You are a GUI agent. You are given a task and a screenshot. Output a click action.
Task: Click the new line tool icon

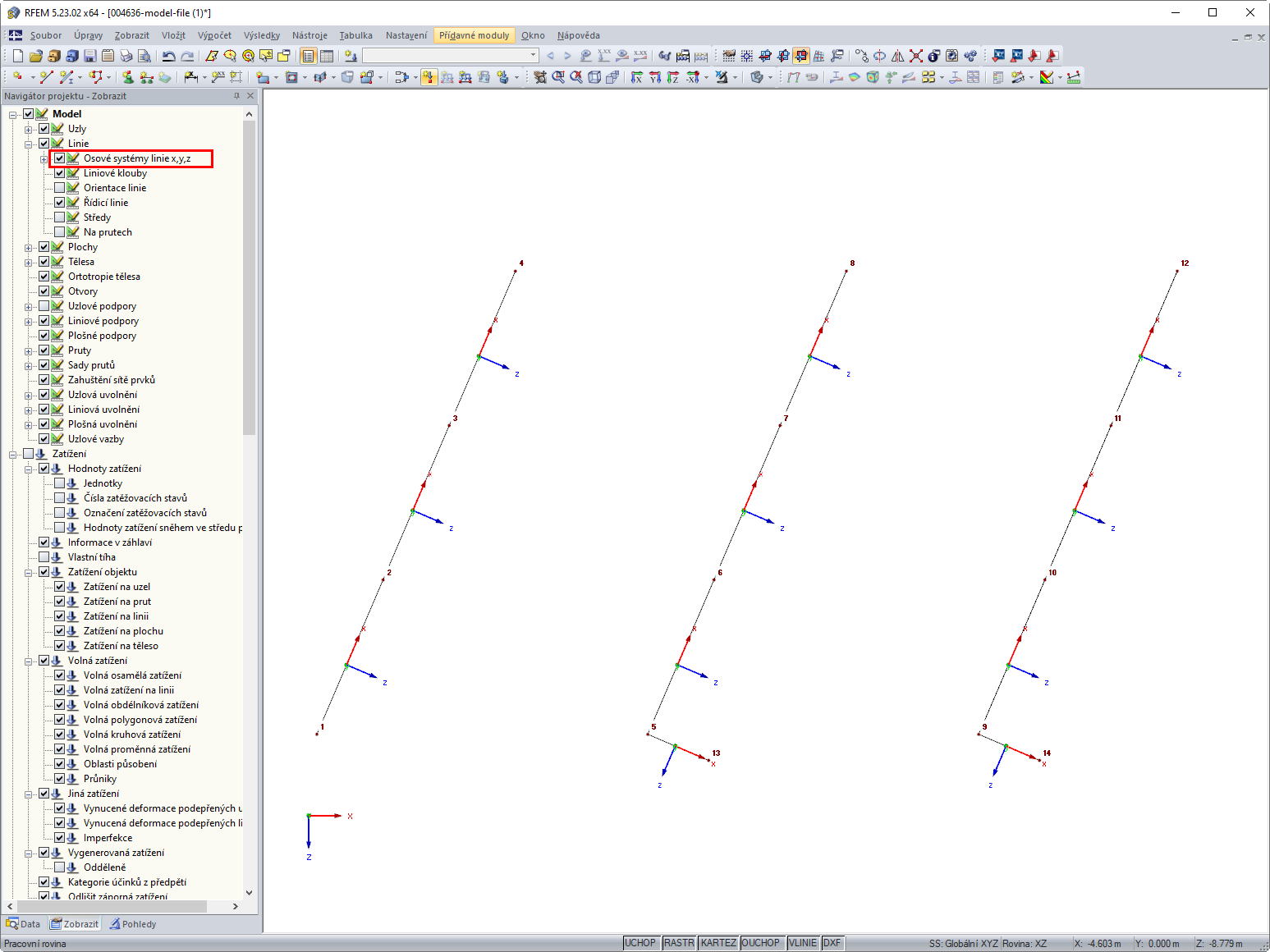click(x=46, y=77)
